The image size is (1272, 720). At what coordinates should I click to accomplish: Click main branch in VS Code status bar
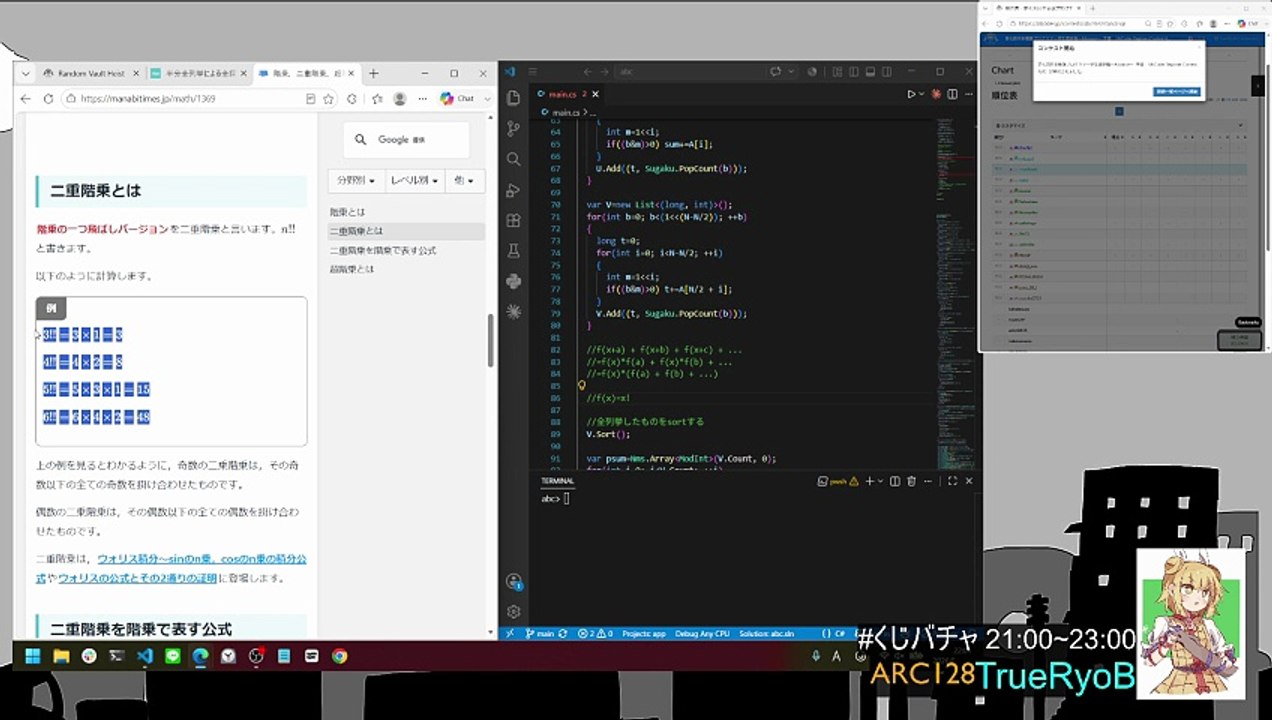540,633
